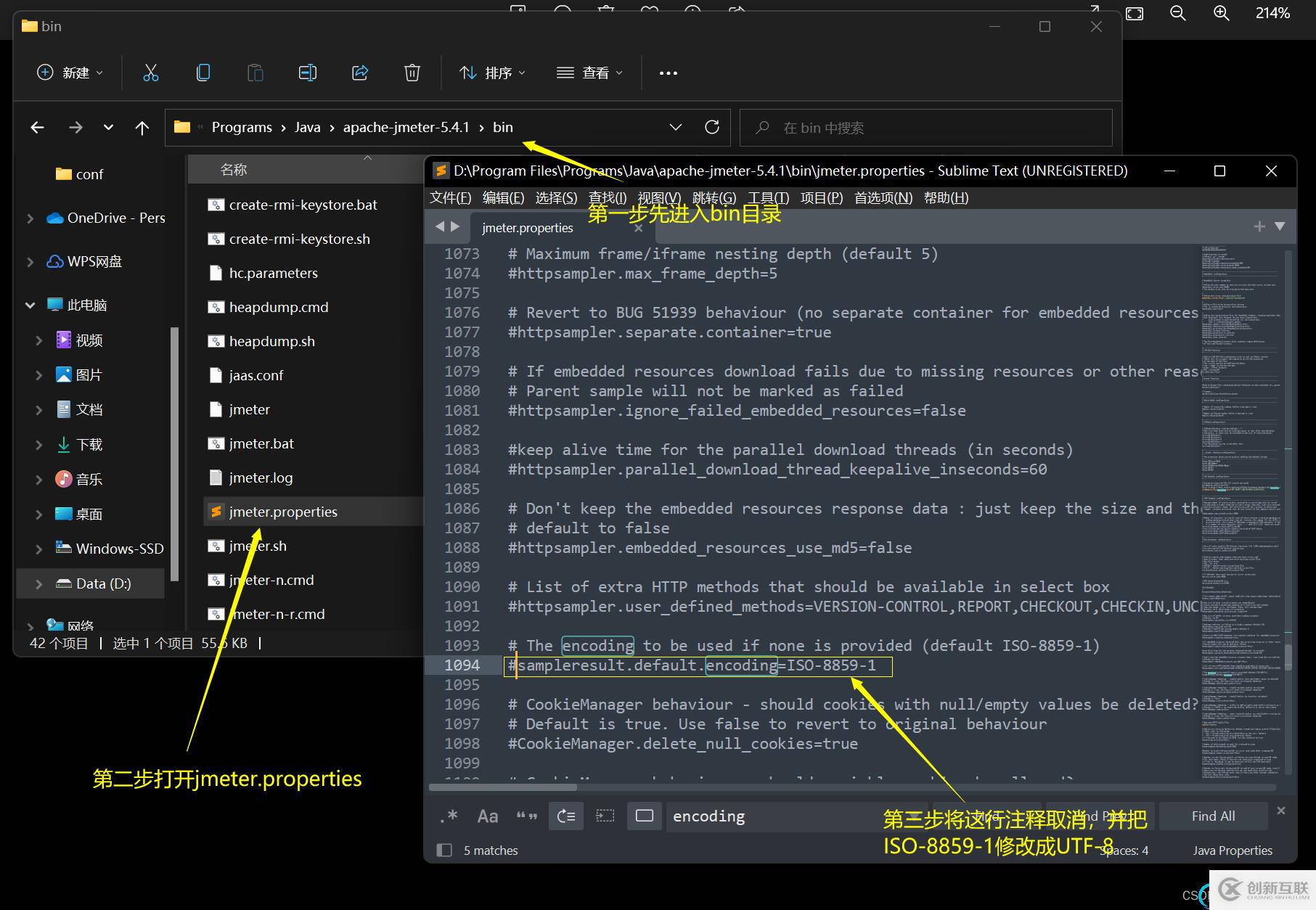Expand the OneDrive - Pers tree node
The height and width of the screenshot is (910, 1316).
click(30, 218)
